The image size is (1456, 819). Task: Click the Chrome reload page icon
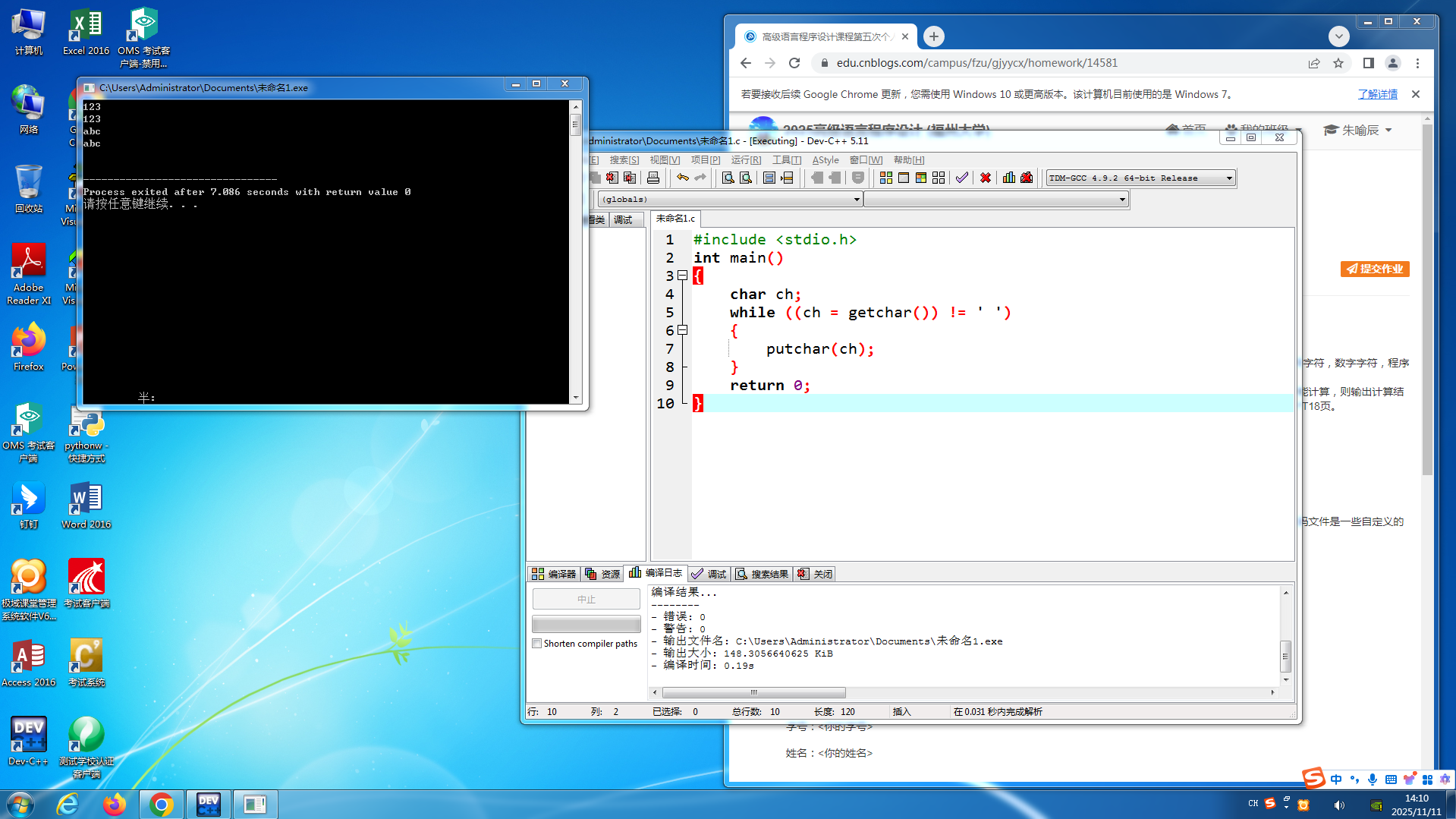click(x=794, y=63)
